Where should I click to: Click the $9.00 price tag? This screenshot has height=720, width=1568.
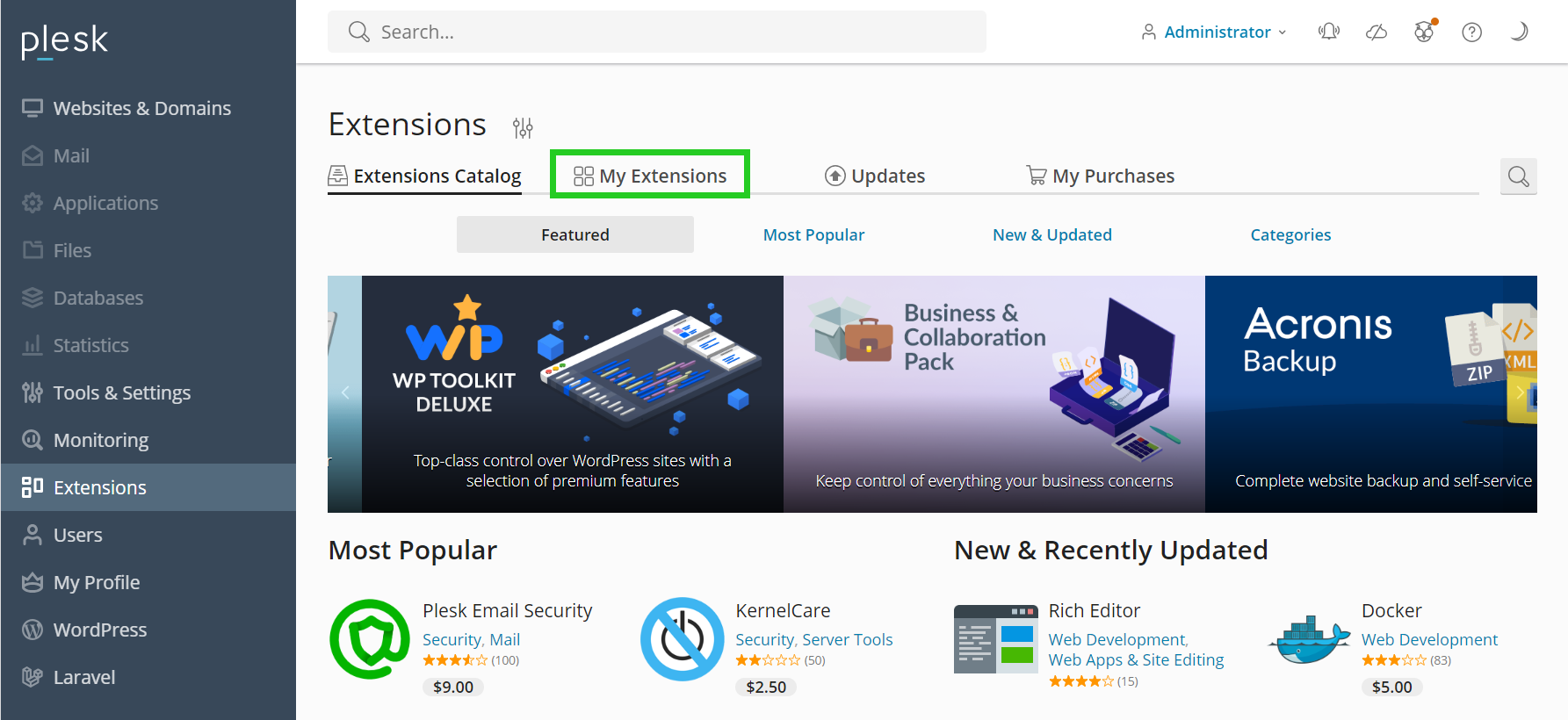[x=453, y=687]
